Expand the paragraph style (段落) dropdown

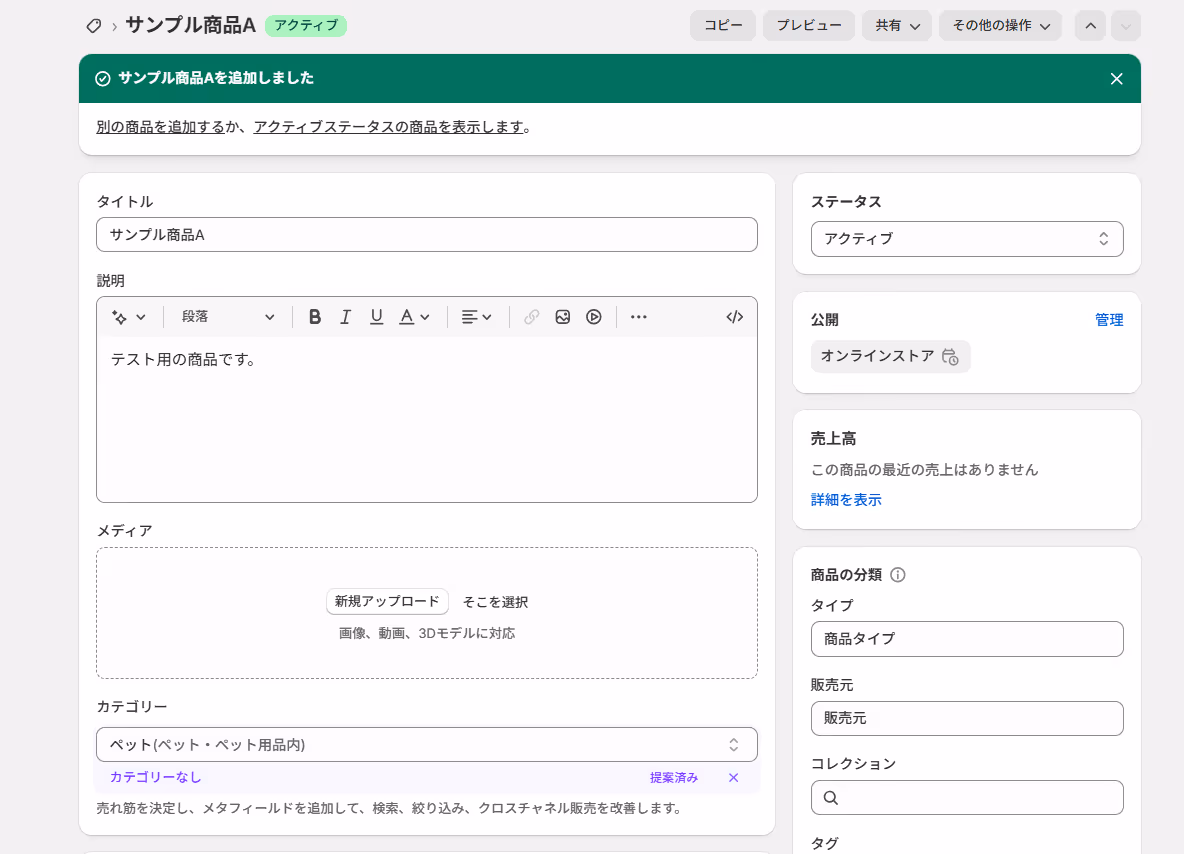227,317
